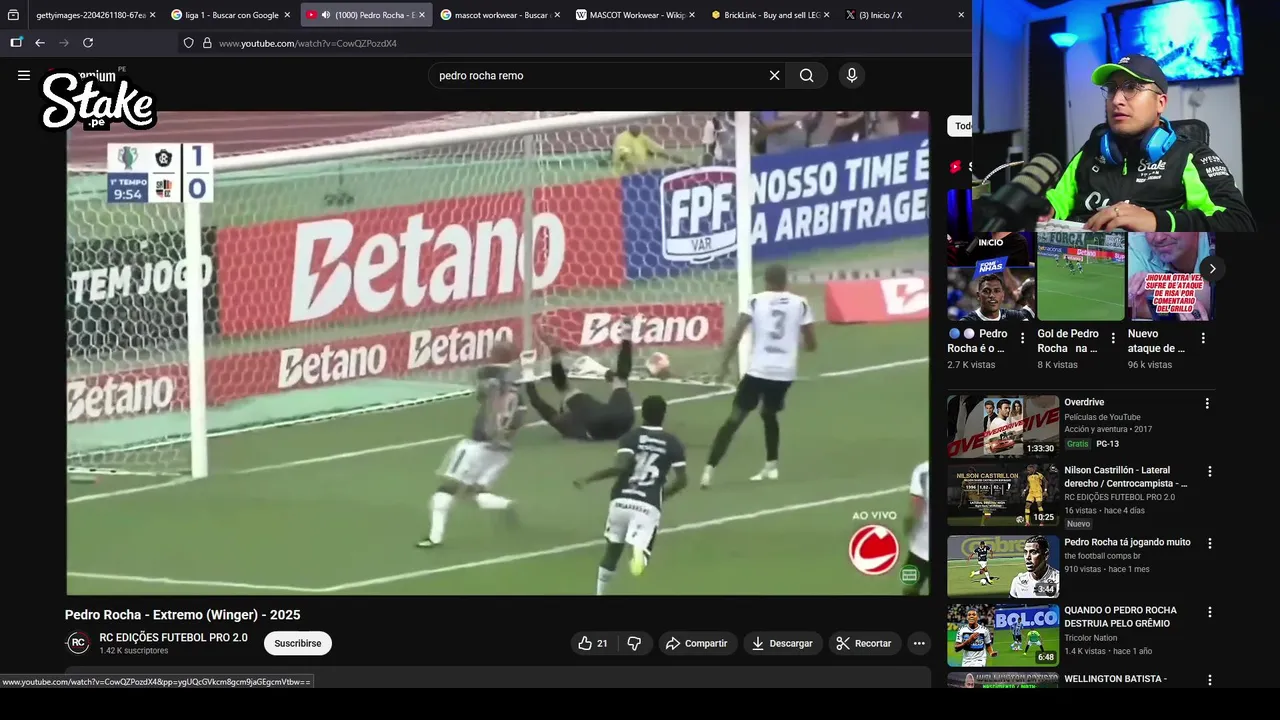Dislike the video with the thumbs-down icon
The height and width of the screenshot is (720, 1280).
coord(634,643)
